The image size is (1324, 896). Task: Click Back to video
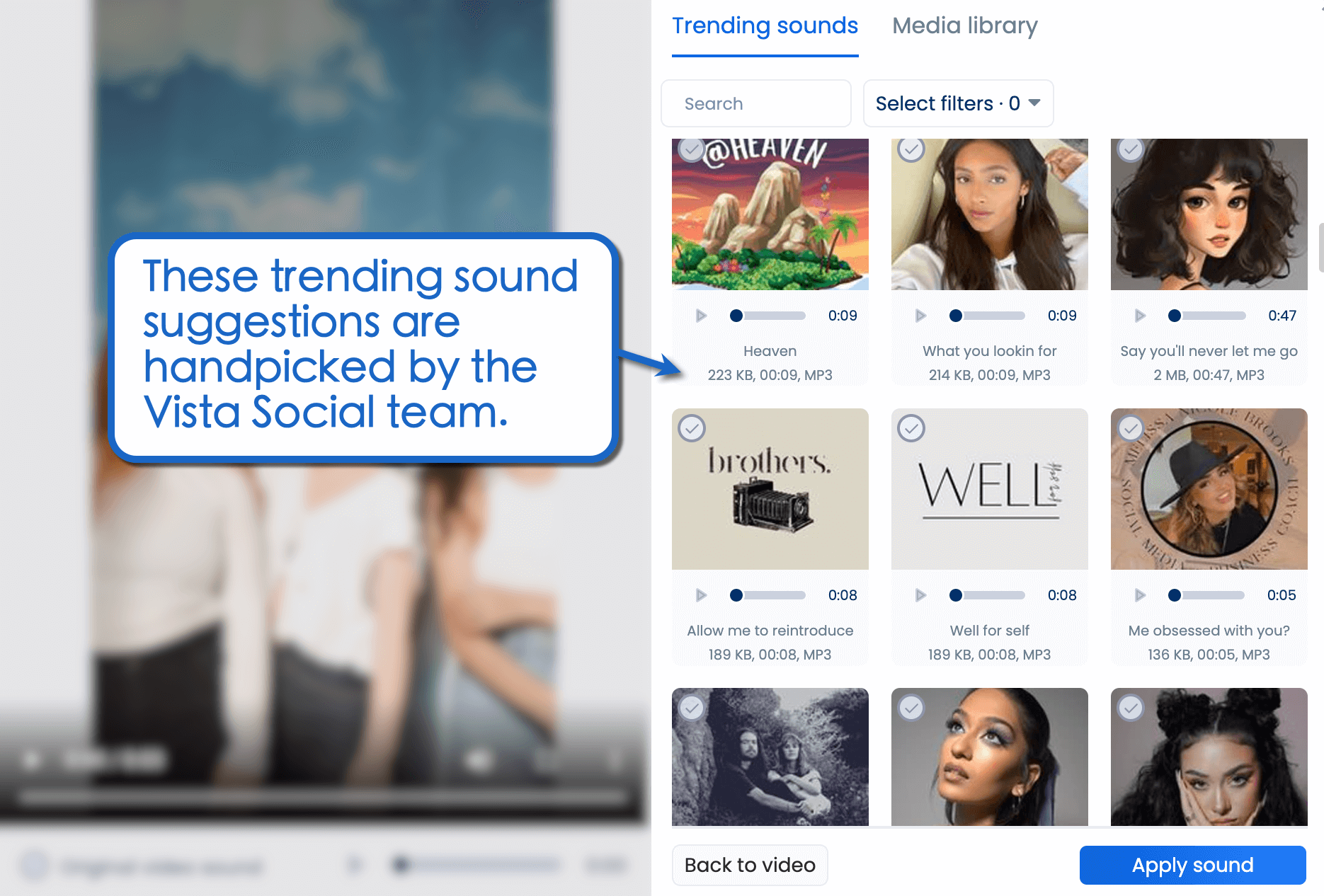[x=749, y=865]
